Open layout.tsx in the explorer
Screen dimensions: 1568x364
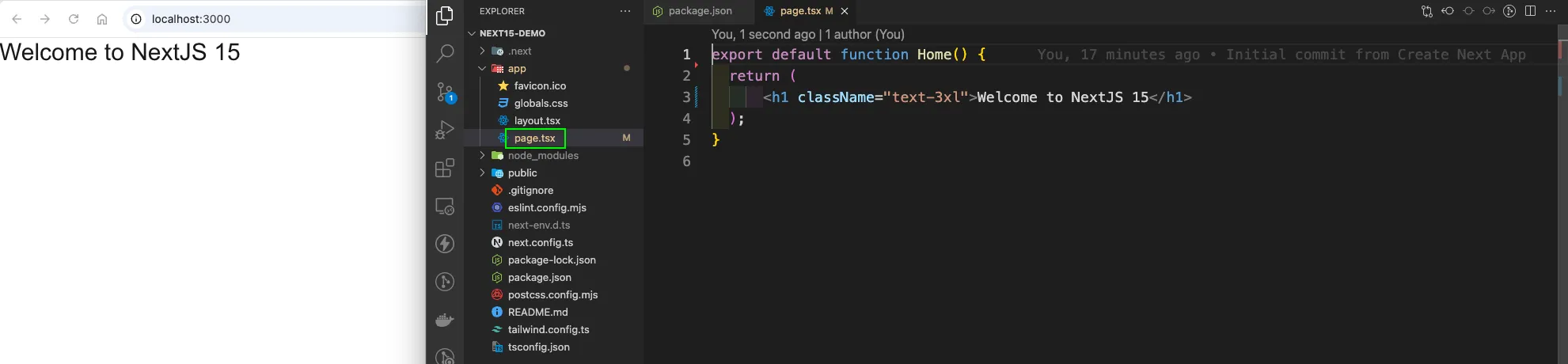coord(537,120)
